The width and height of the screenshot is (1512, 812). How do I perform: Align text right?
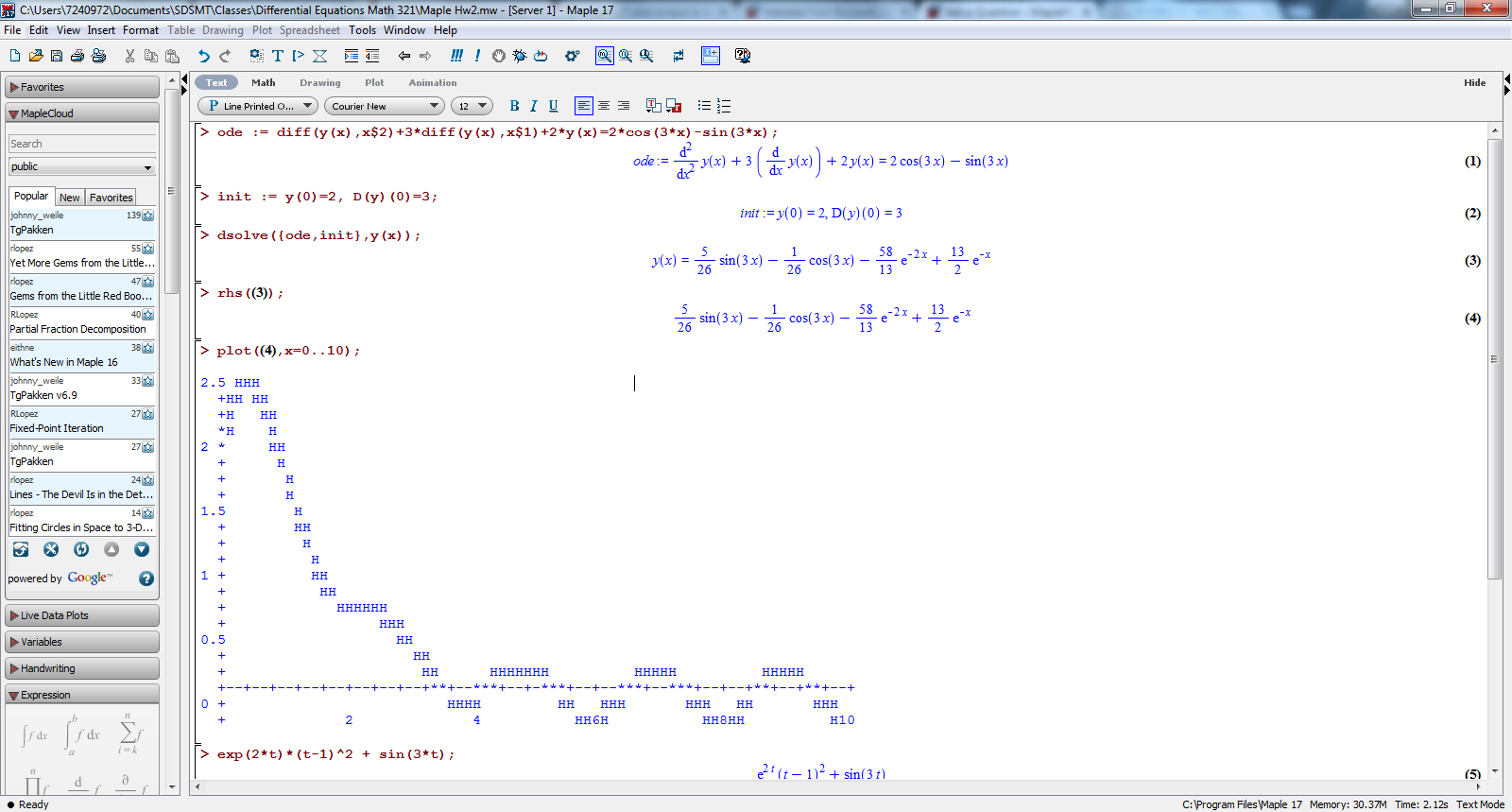tap(624, 106)
